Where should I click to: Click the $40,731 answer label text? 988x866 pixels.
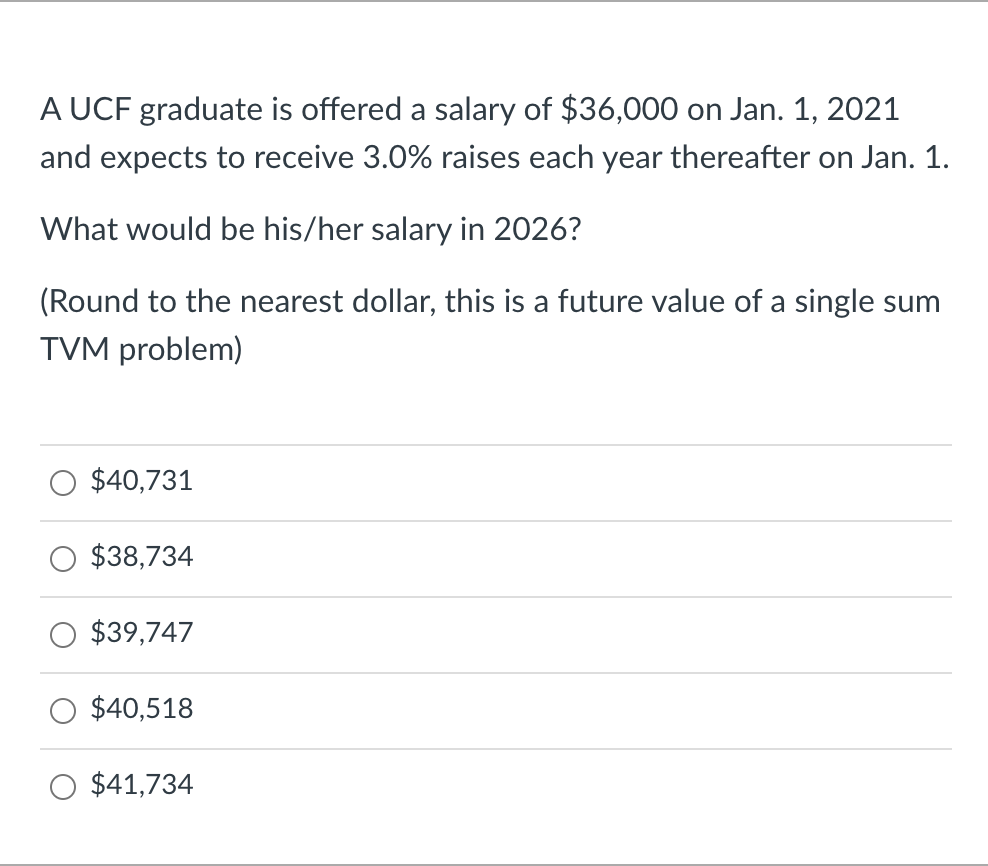pos(141,481)
